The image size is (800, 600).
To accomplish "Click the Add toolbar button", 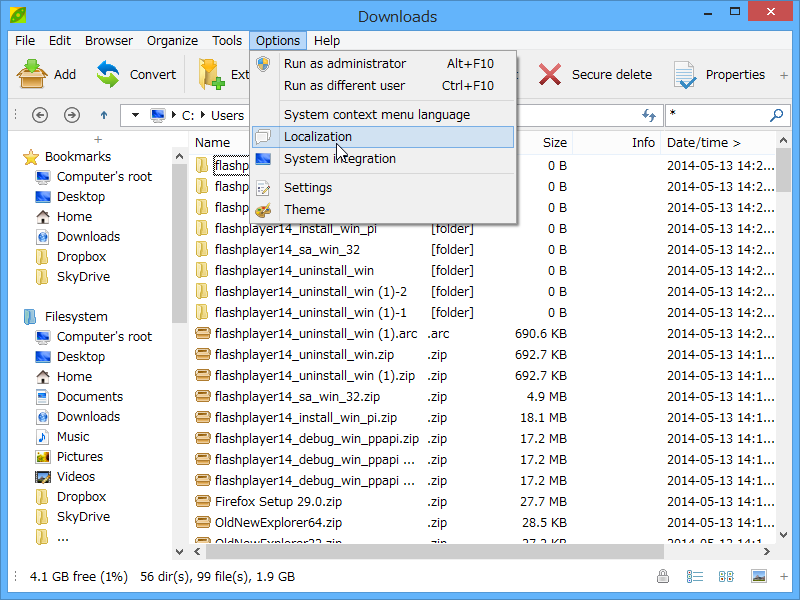I will point(47,74).
